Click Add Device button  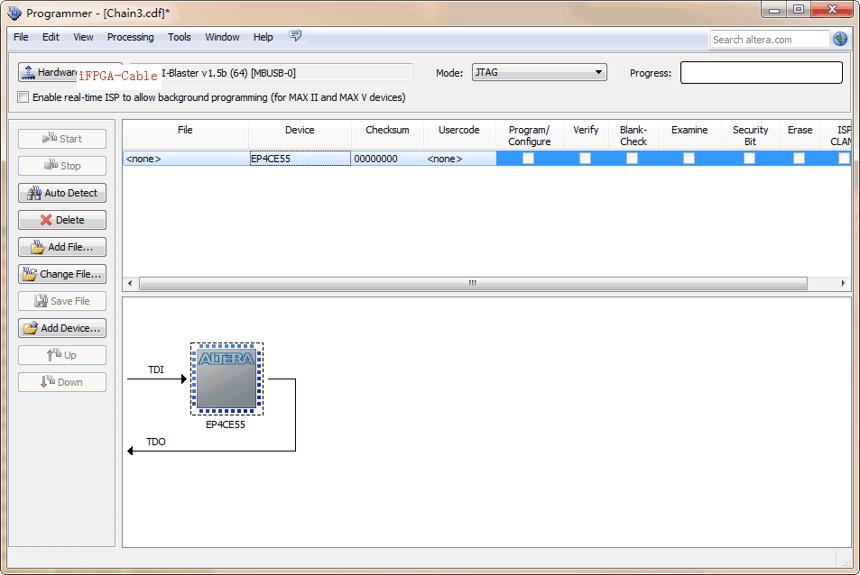click(x=62, y=328)
